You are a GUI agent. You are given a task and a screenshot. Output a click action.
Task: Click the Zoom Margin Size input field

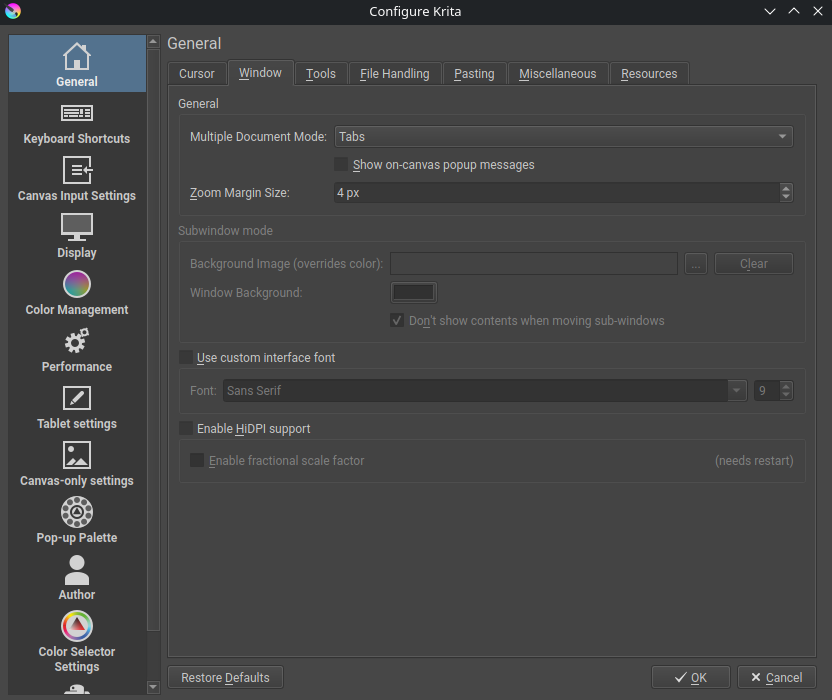click(x=555, y=193)
